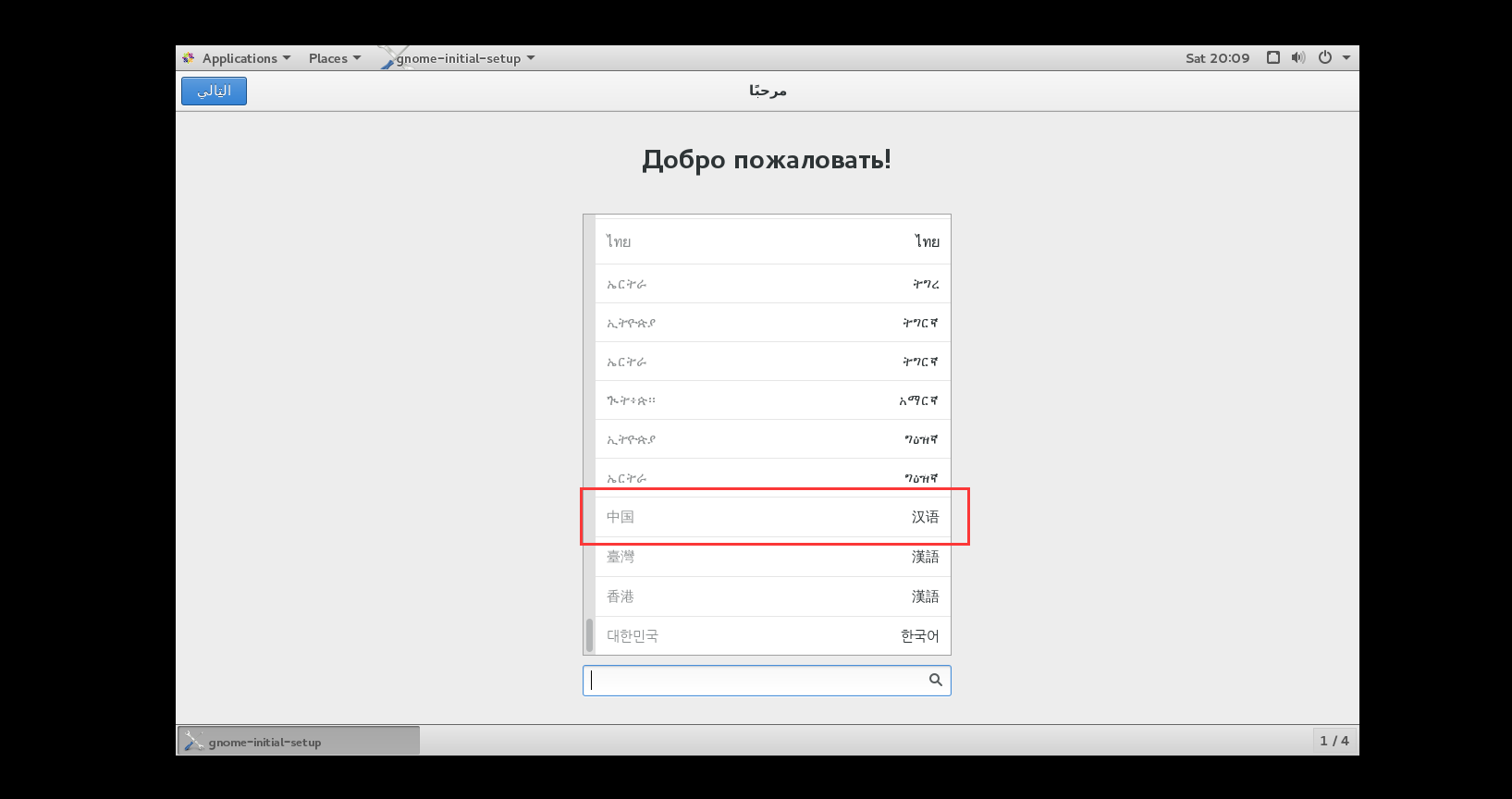Click the language list scrollbar handle

589,635
